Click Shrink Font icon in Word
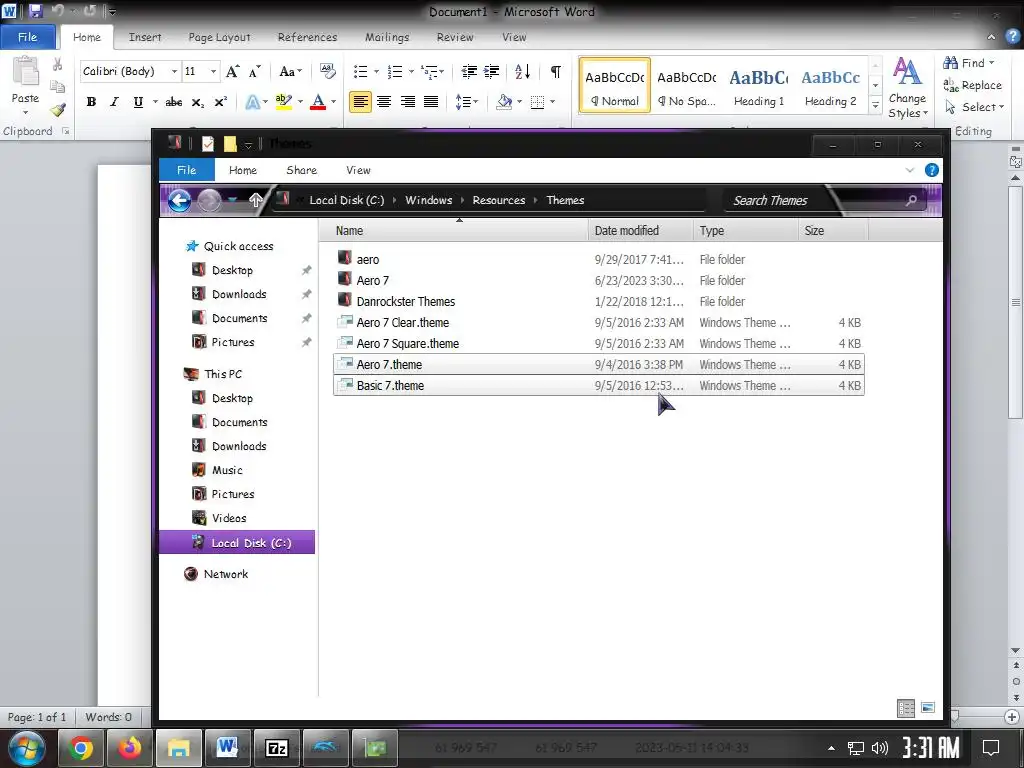The width and height of the screenshot is (1024, 768). (255, 71)
